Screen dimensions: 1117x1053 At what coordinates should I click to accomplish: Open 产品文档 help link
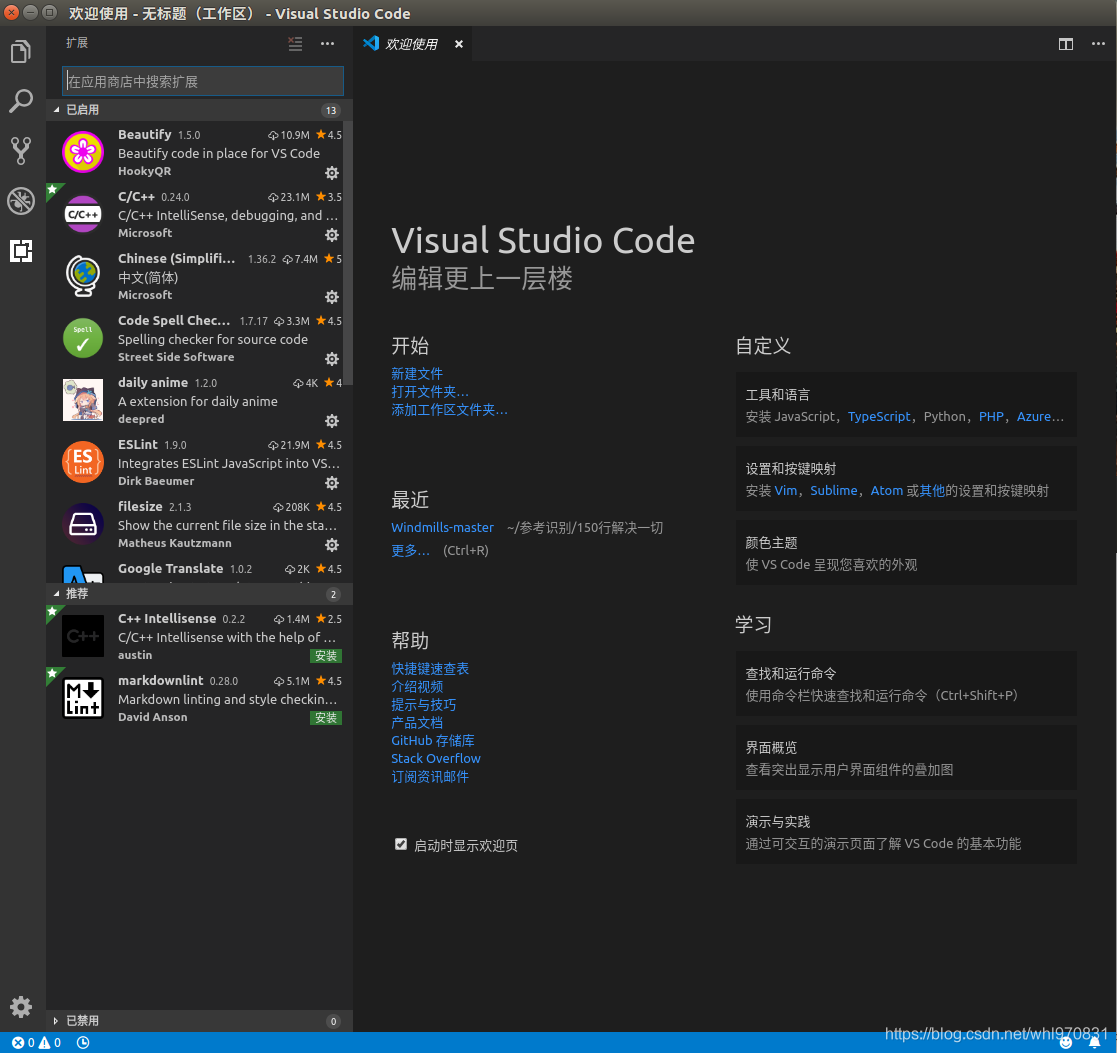click(x=417, y=722)
